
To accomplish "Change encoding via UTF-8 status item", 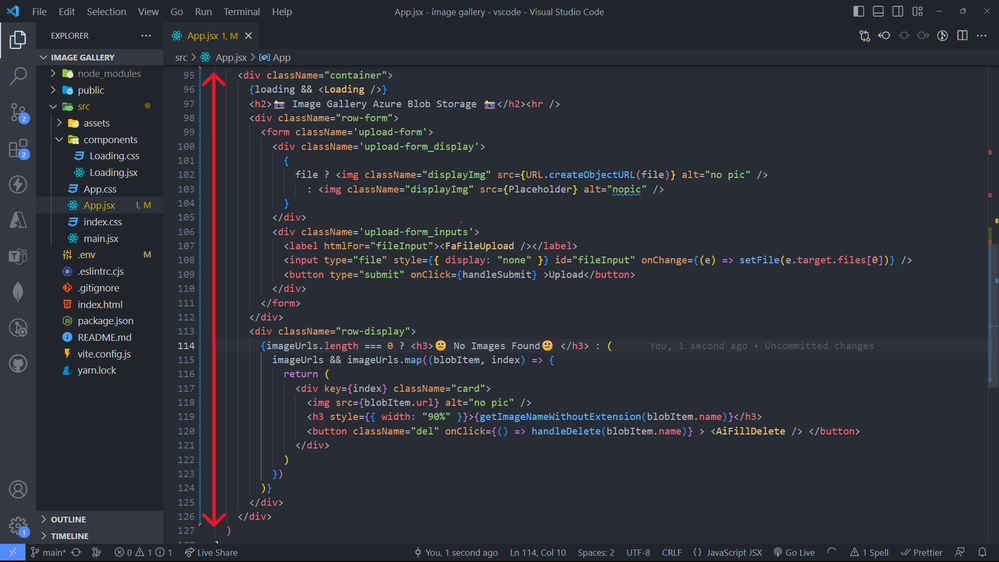I will tap(638, 552).
